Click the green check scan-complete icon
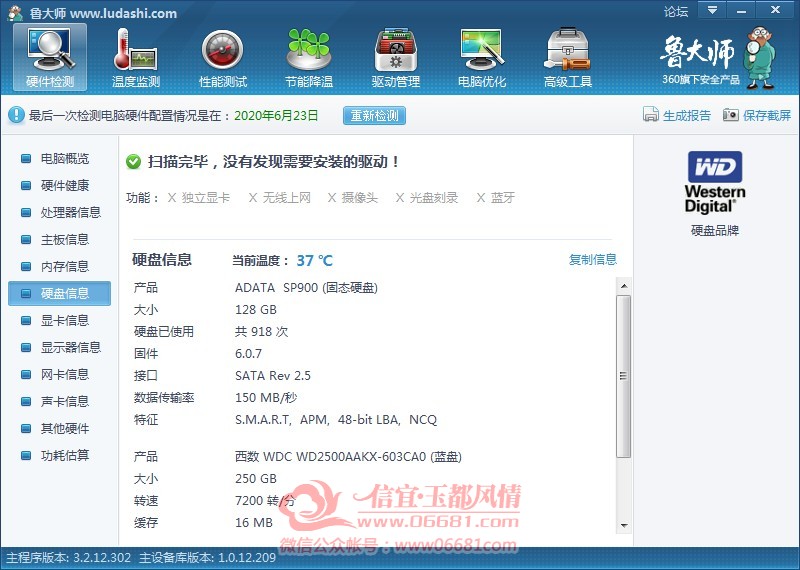800x570 pixels. tap(134, 162)
